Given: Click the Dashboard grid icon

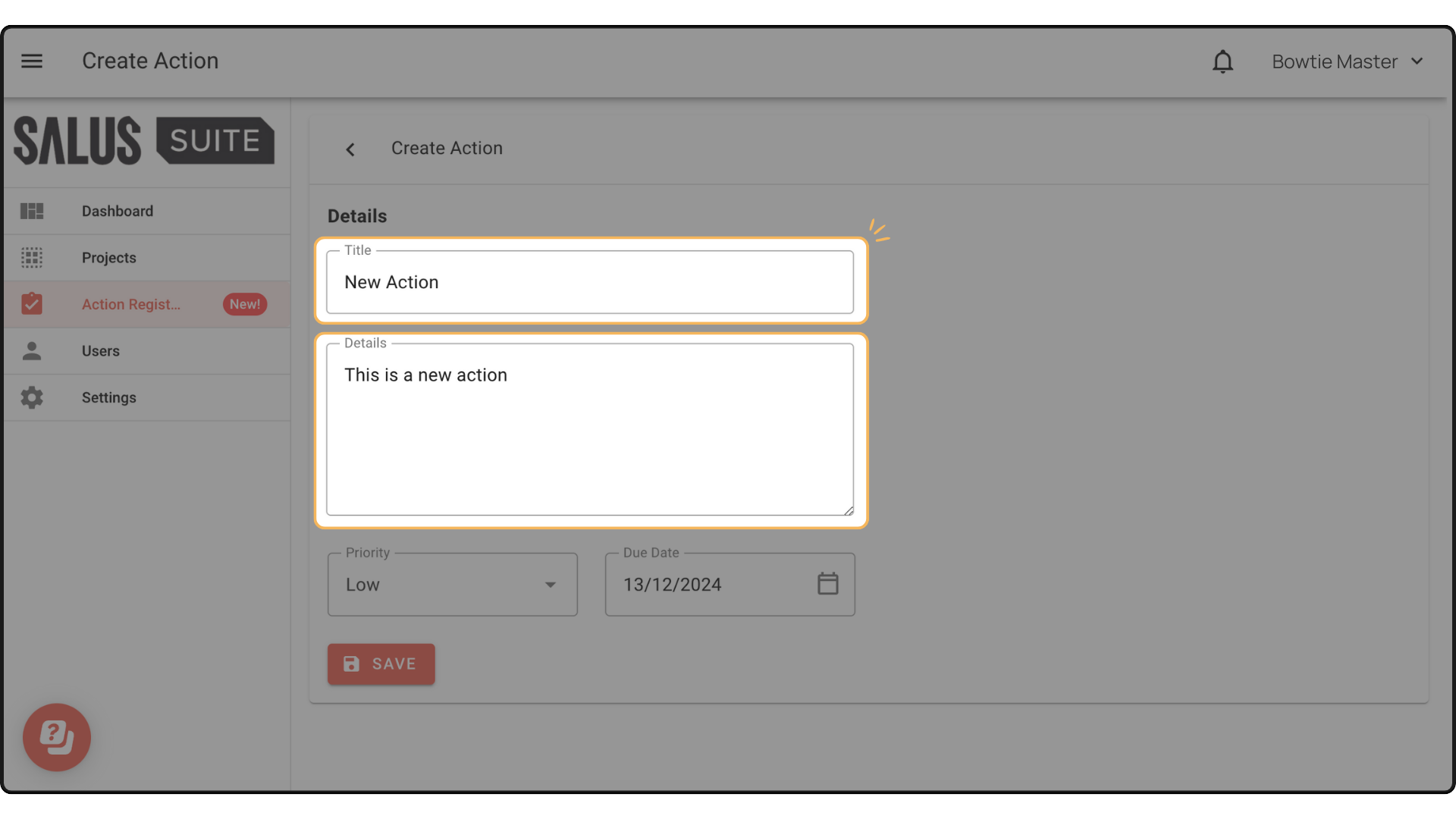Looking at the screenshot, I should coord(32,211).
